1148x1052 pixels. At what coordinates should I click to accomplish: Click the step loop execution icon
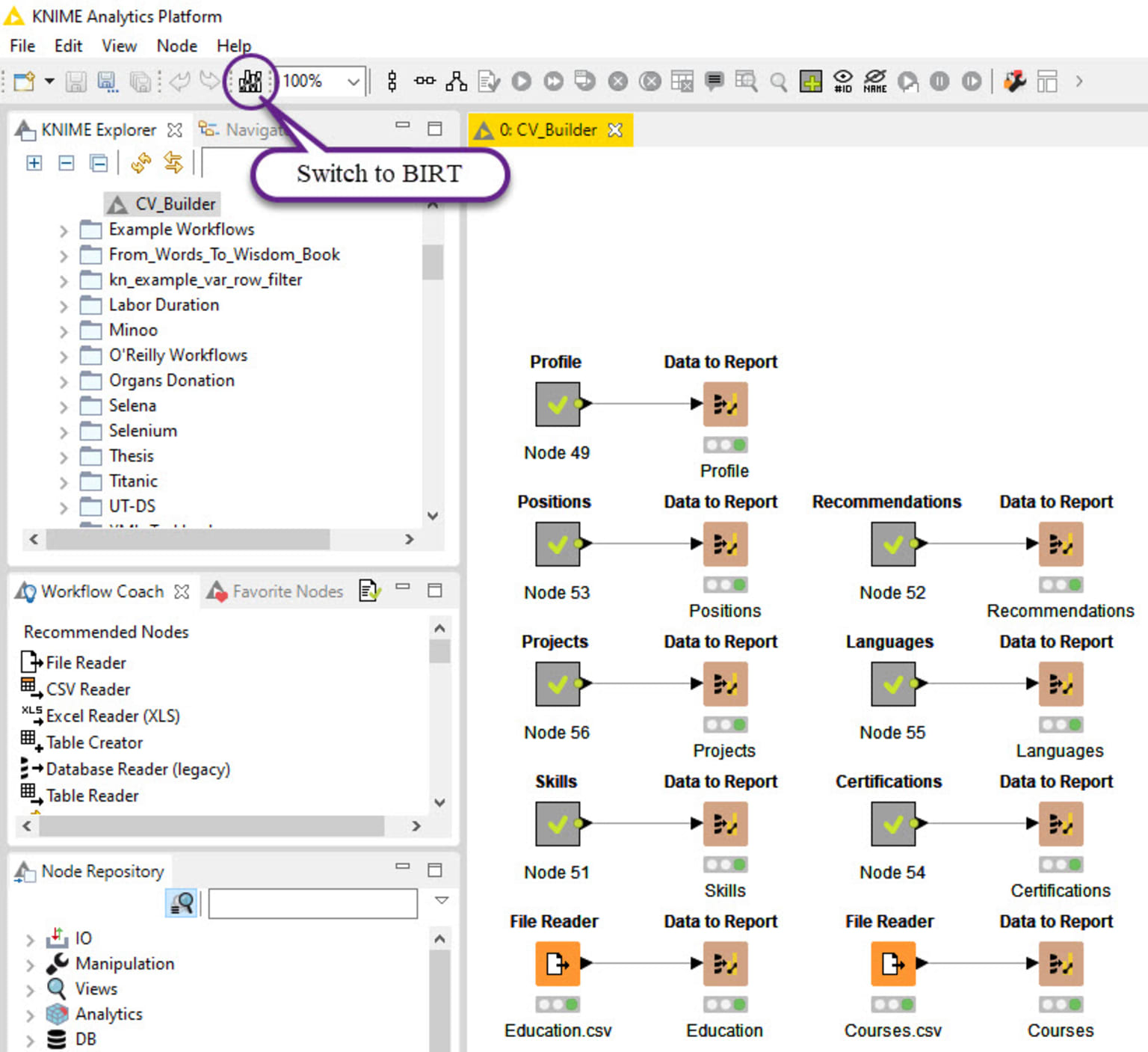907,81
